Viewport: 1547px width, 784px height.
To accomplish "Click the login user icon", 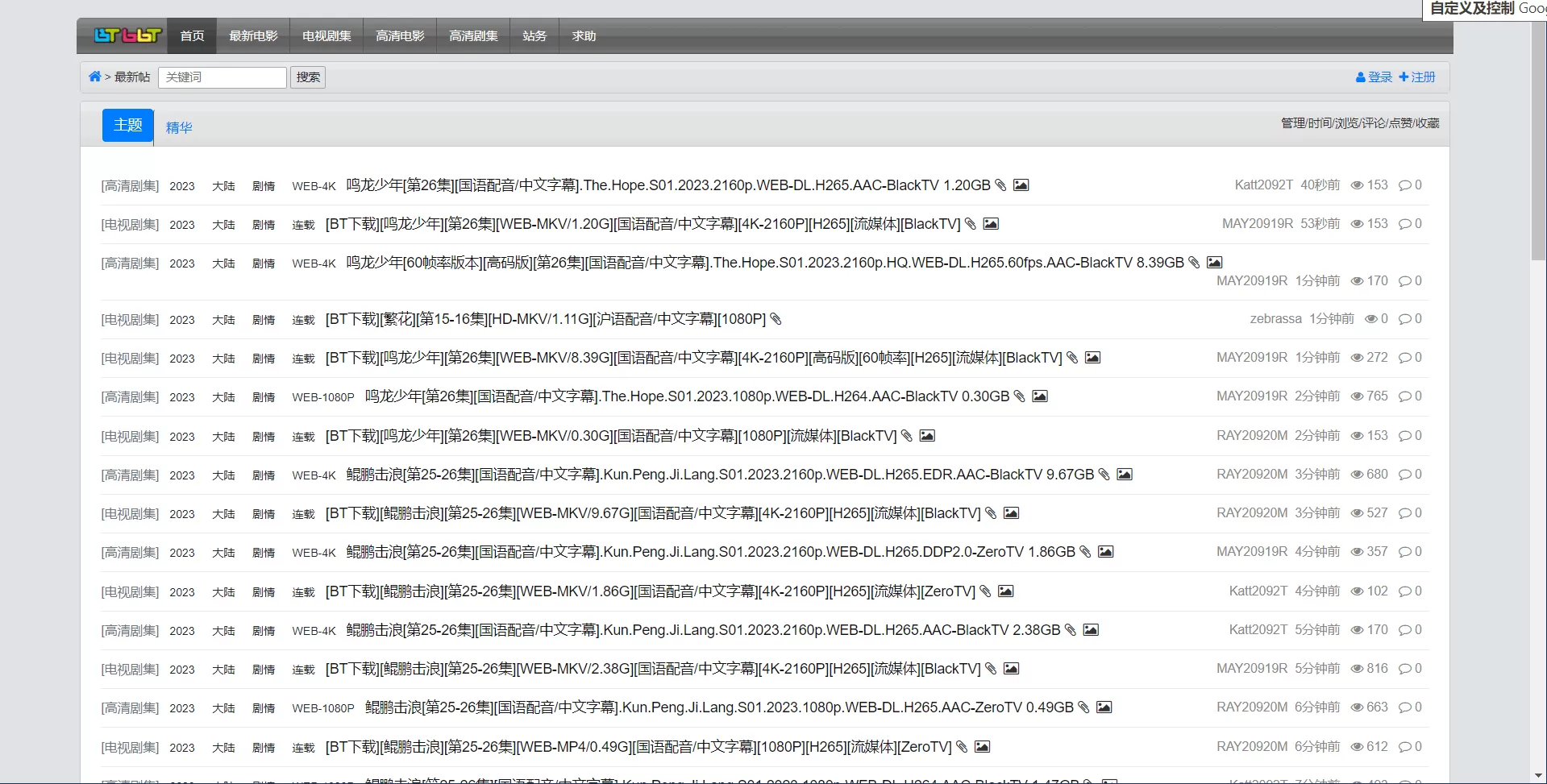I will point(1360,77).
